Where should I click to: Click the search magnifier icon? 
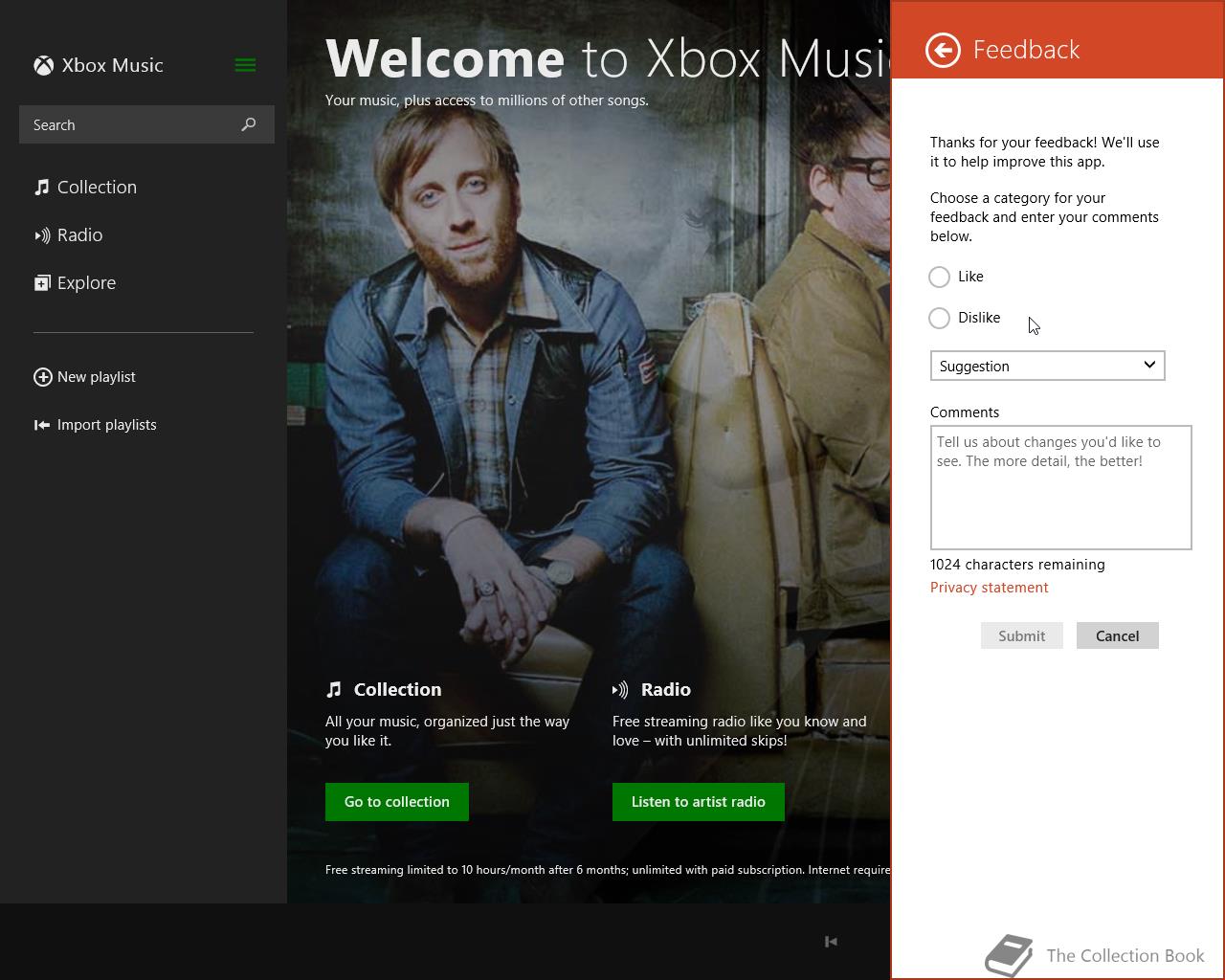pos(249,124)
